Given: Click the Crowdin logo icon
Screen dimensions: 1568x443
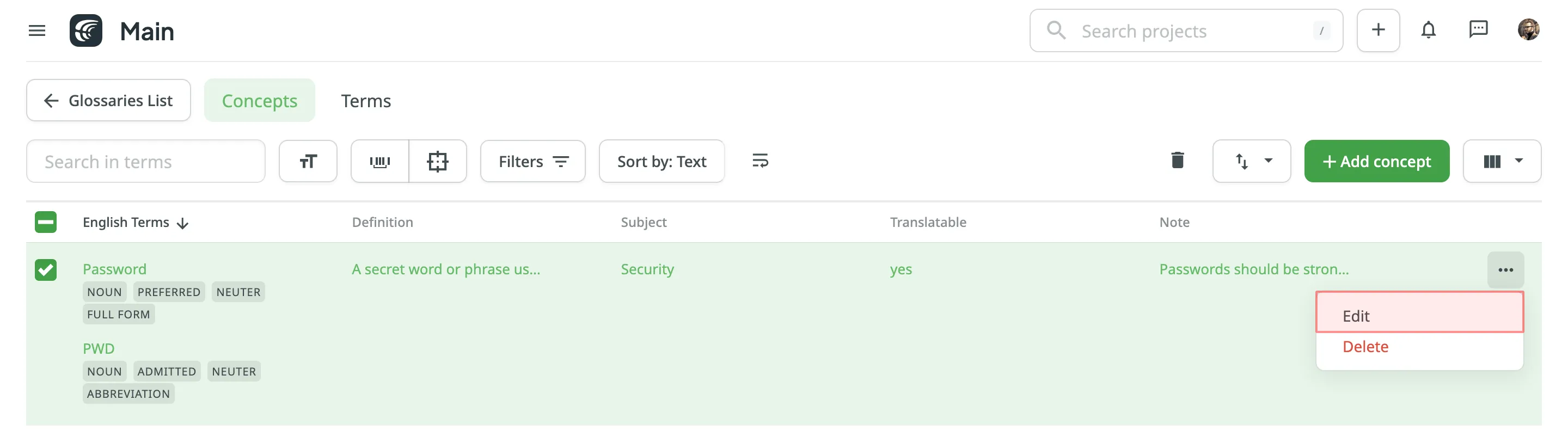Looking at the screenshot, I should 86,30.
